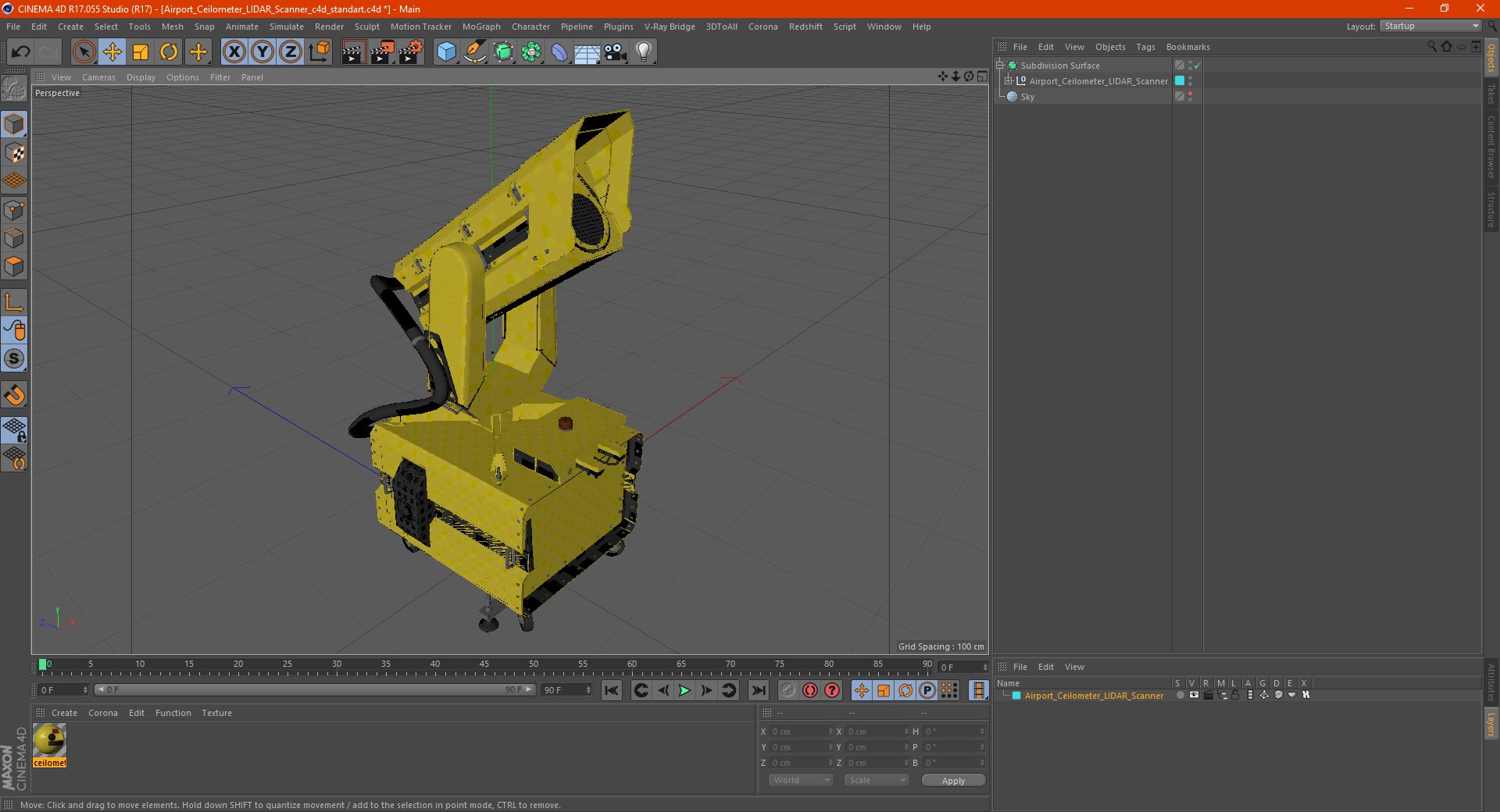Viewport: 1500px width, 812px height.
Task: Select the Scale tool in top toolbar
Action: point(141,52)
